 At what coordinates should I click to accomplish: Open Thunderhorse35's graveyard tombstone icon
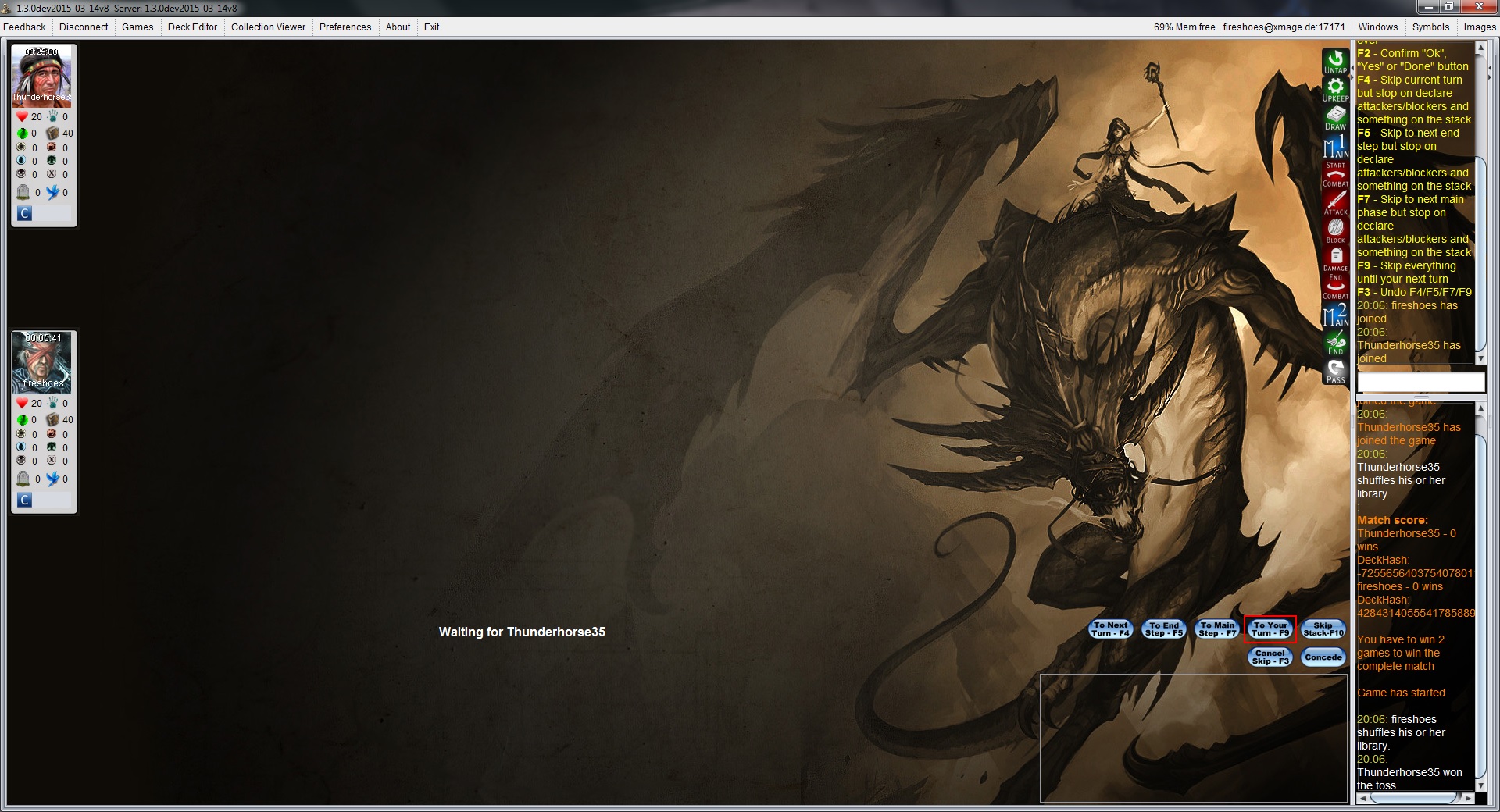(x=23, y=192)
